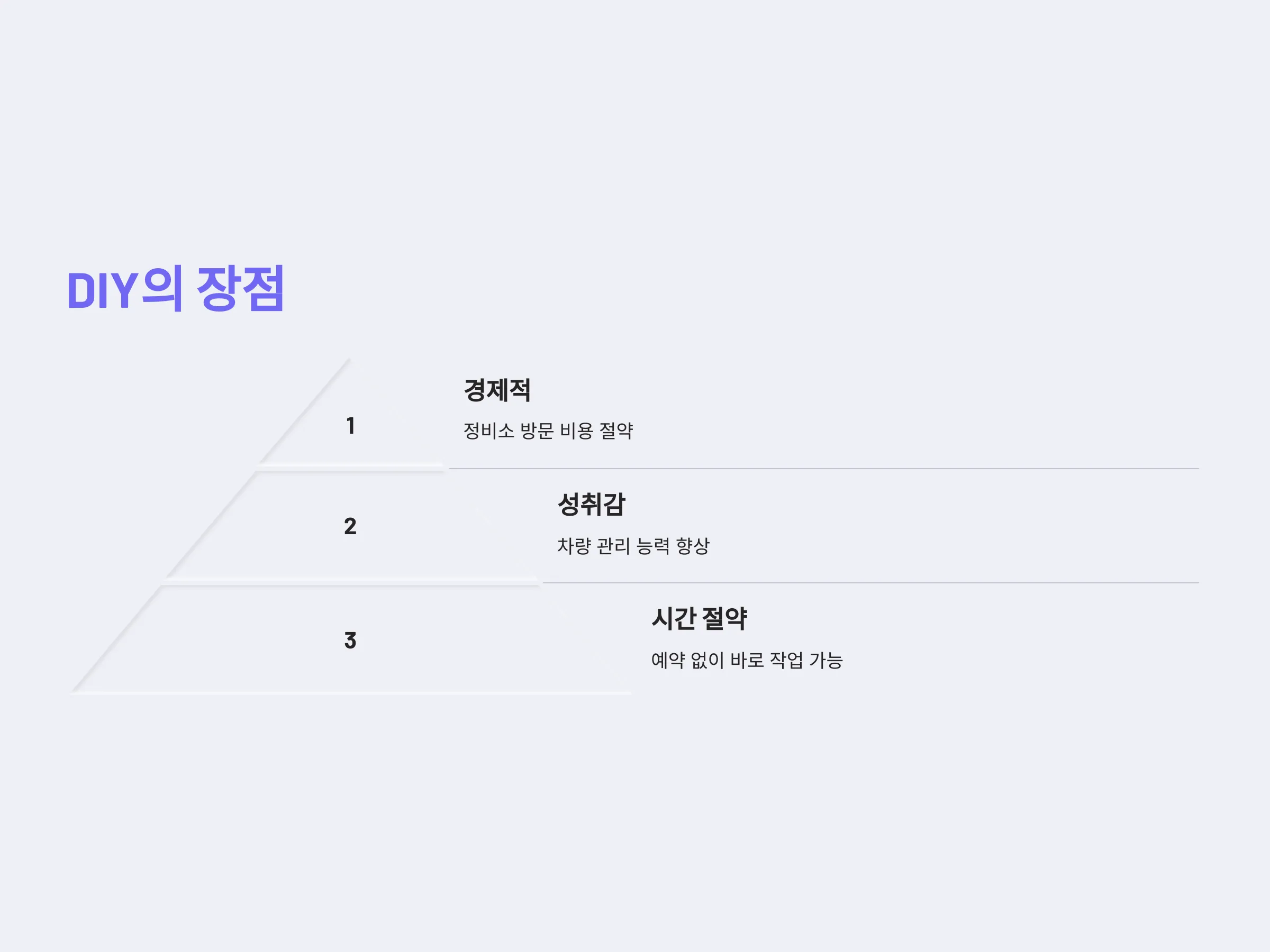This screenshot has width=1270, height=952.
Task: Click the word DIY in the title
Action: tap(102, 291)
